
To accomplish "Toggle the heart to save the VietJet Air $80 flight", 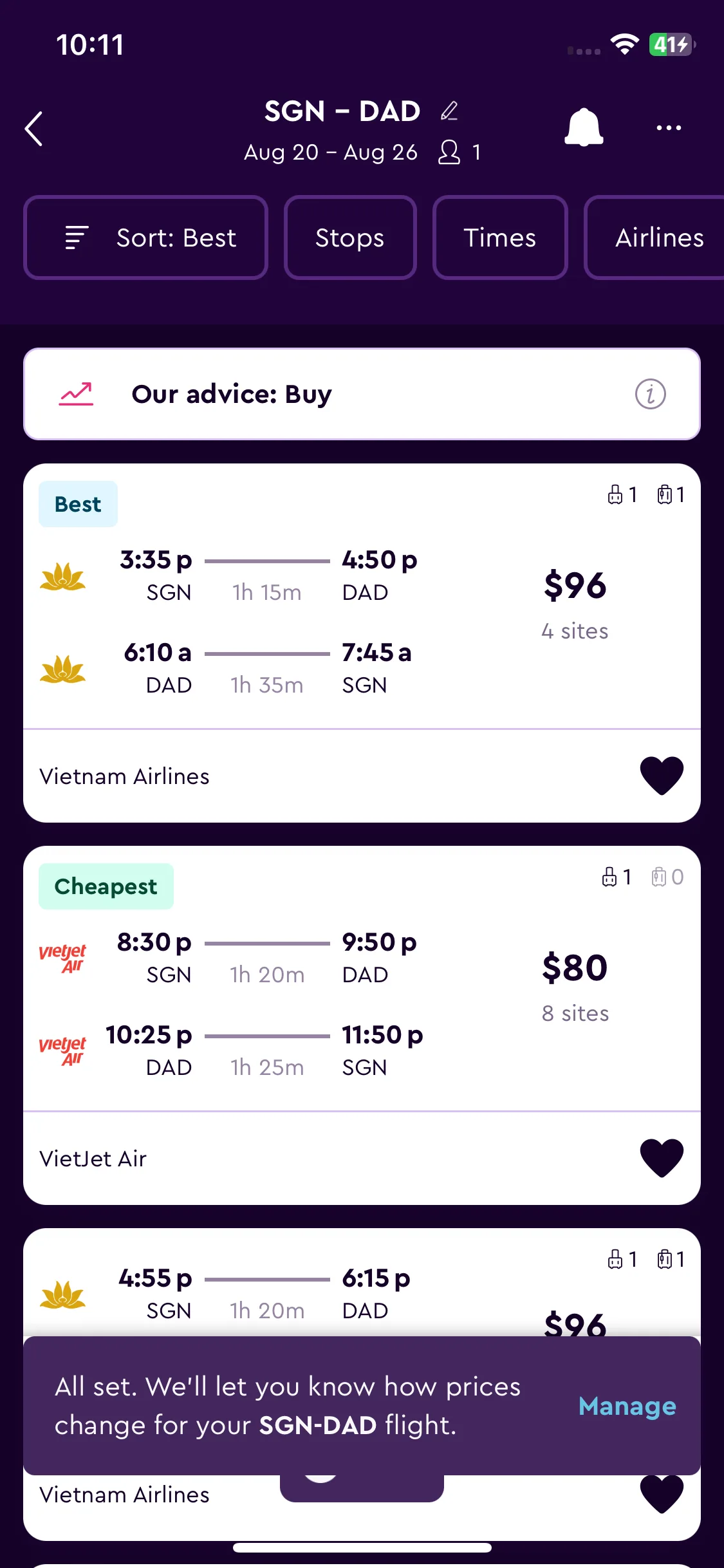I will pyautogui.click(x=662, y=1158).
